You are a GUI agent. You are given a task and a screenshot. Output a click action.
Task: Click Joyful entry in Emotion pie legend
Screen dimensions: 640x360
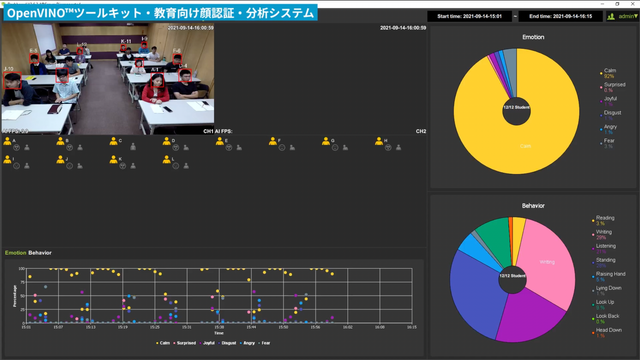pos(608,101)
